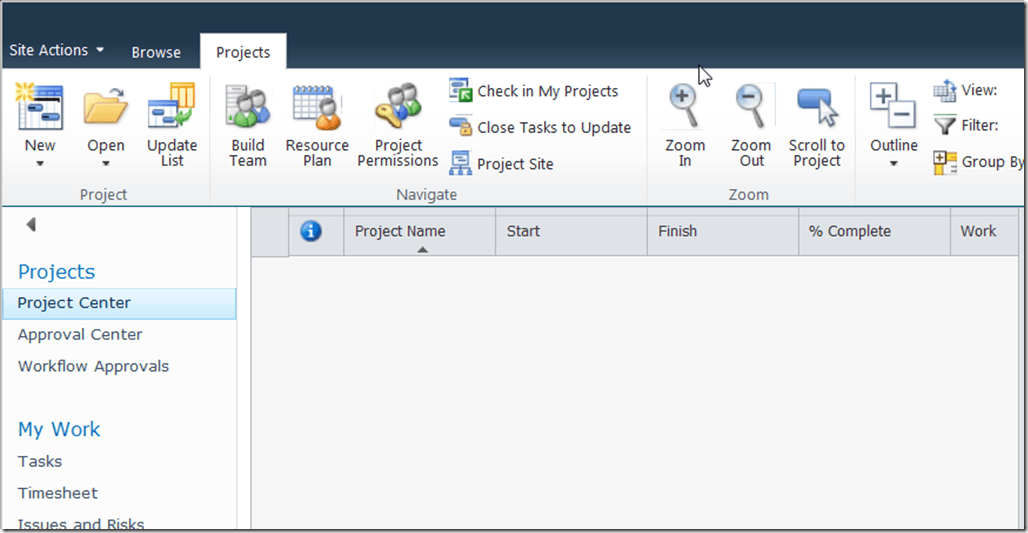
Task: Open the Site Actions menu
Action: (56, 50)
